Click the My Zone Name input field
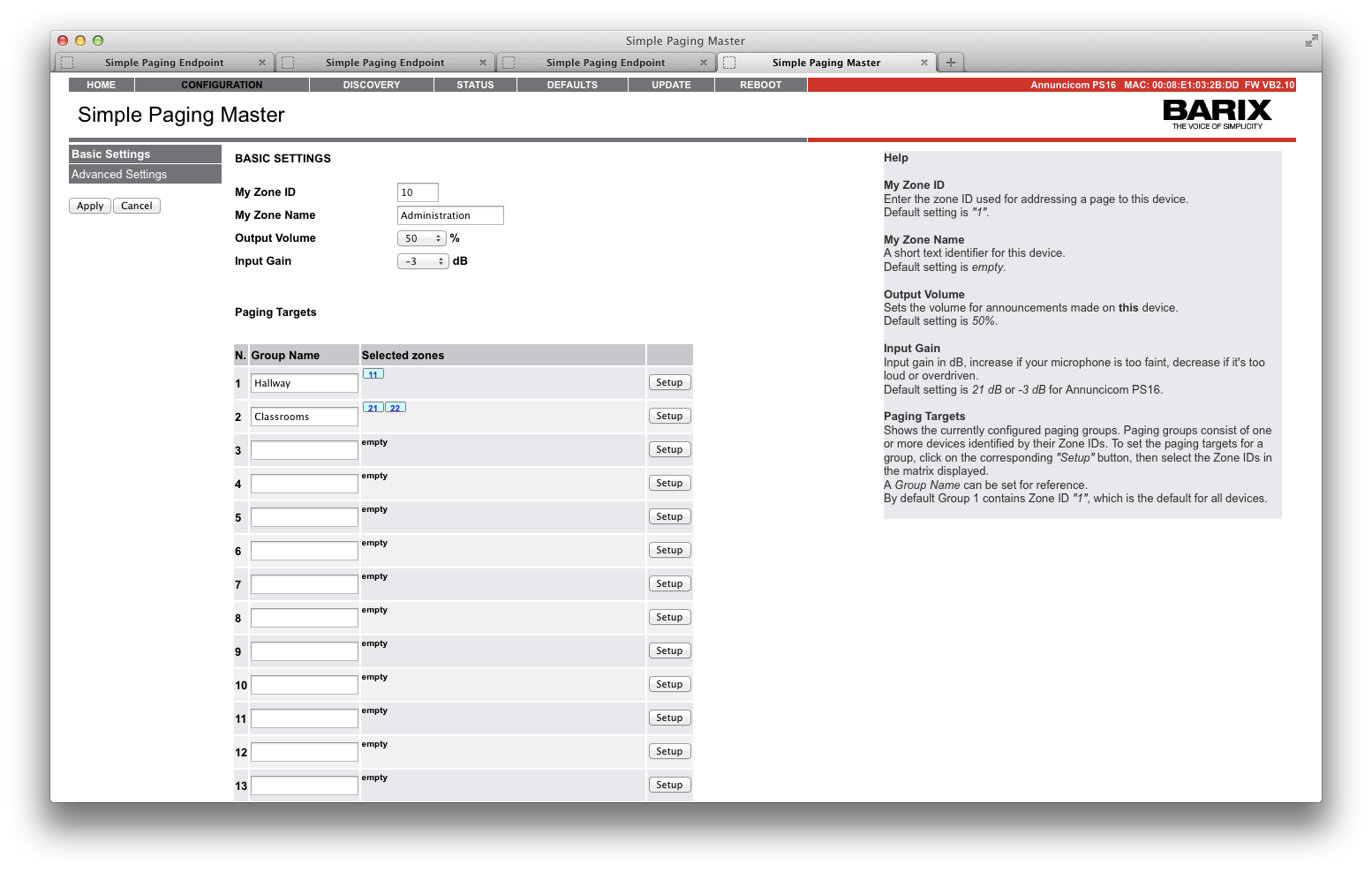Image resolution: width=1372 pixels, height=872 pixels. click(x=450, y=215)
